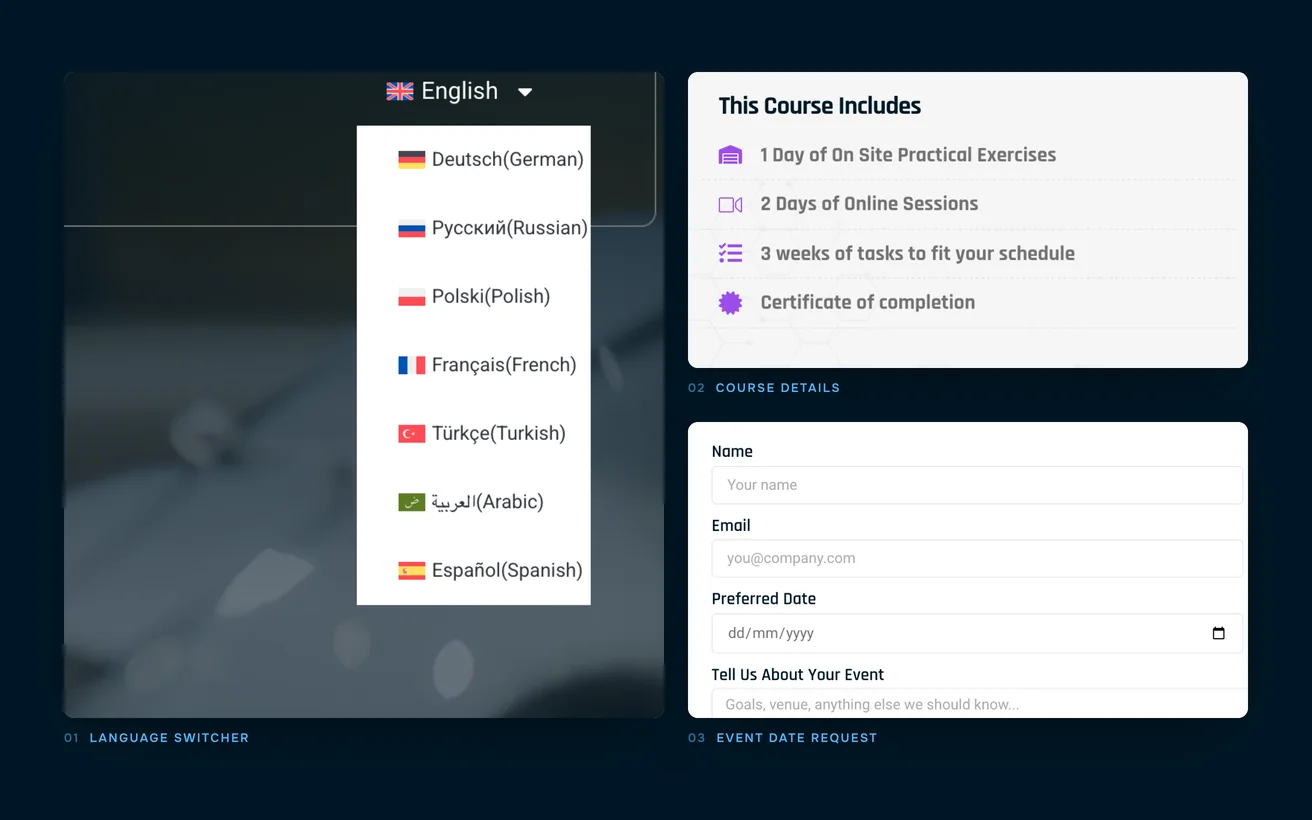Click the Russian flag icon
Image resolution: width=1312 pixels, height=820 pixels.
point(412,228)
